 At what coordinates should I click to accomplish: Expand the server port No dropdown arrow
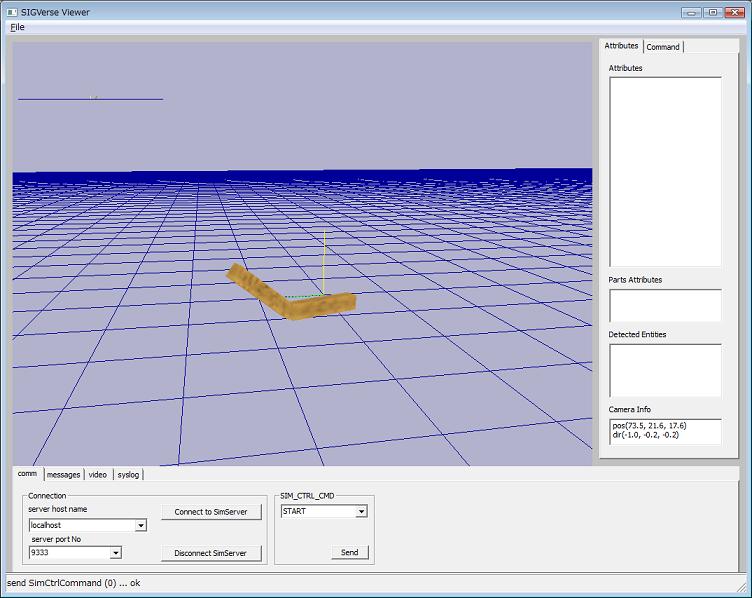tap(115, 552)
